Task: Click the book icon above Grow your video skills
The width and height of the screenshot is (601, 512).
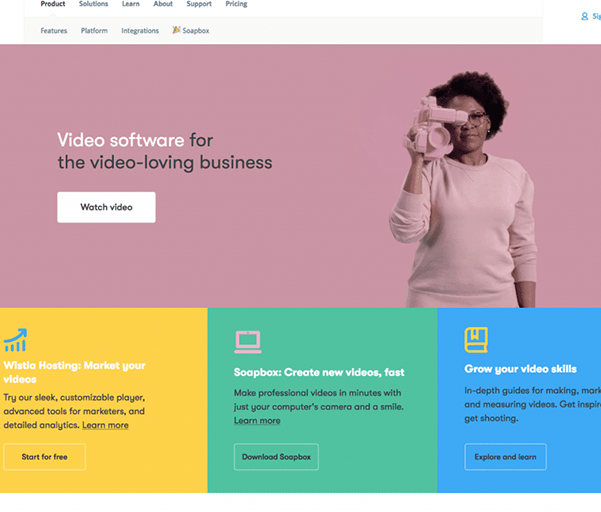Action: 476,340
